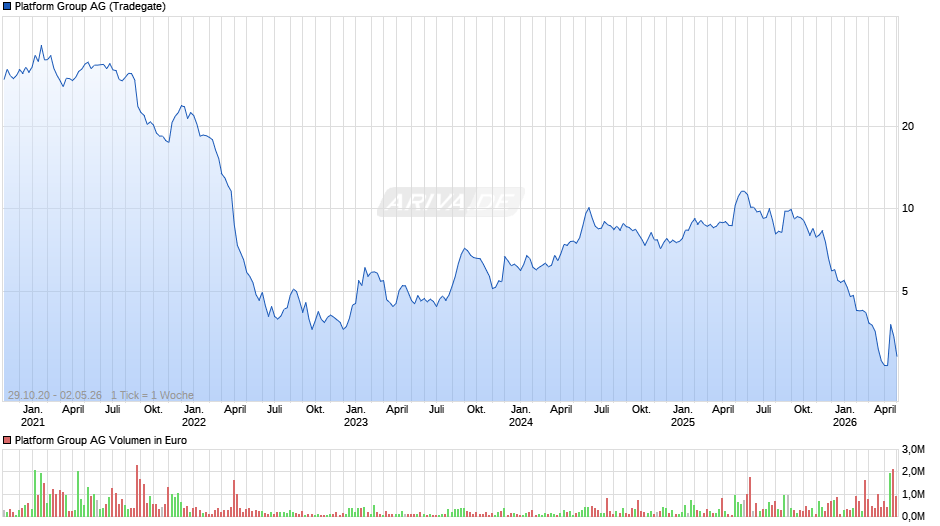This screenshot has width=940, height=526.
Task: Click the volume axis label 0,0M
Action: click(x=913, y=516)
